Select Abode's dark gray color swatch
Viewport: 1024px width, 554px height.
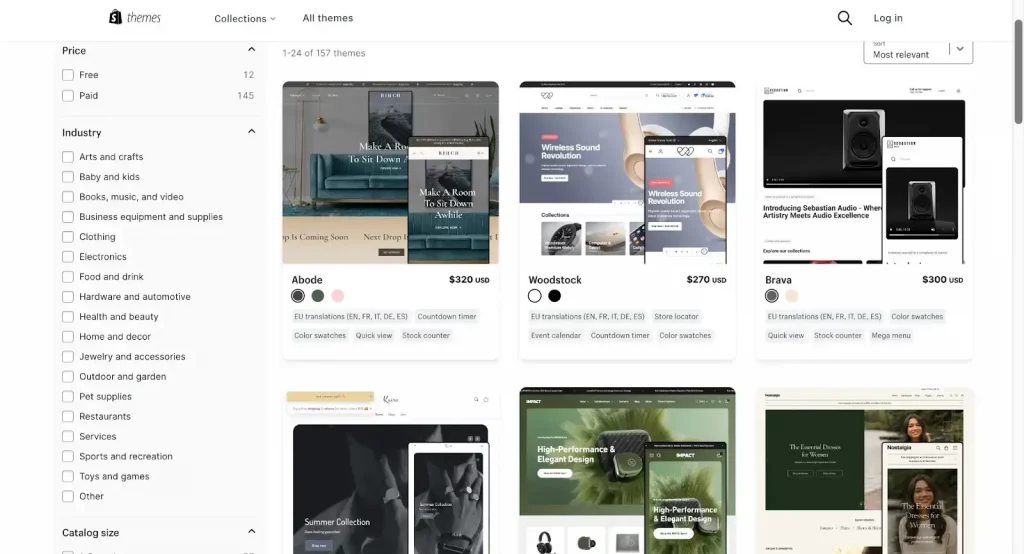[298, 296]
